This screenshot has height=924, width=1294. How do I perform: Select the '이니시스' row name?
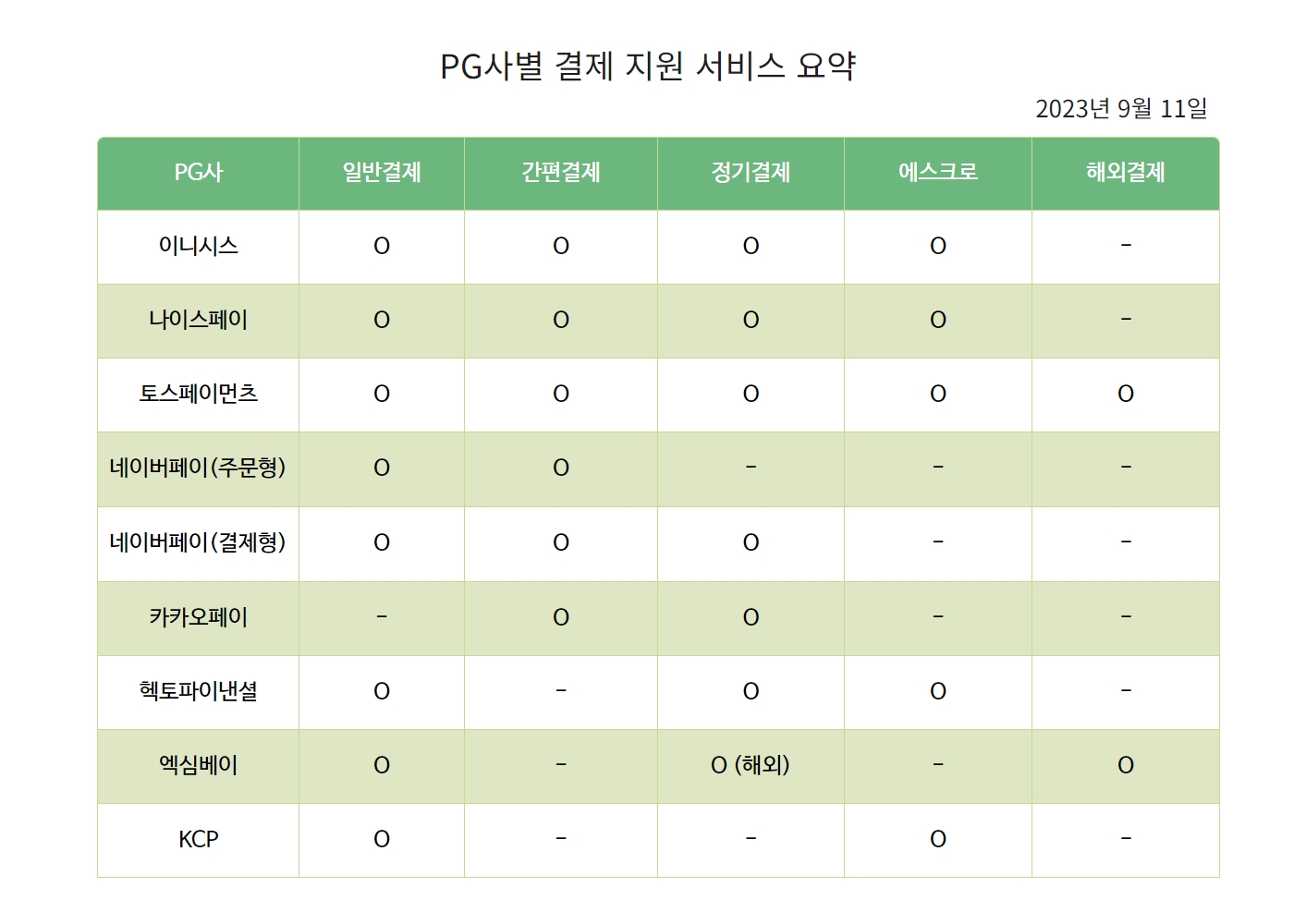pyautogui.click(x=198, y=246)
